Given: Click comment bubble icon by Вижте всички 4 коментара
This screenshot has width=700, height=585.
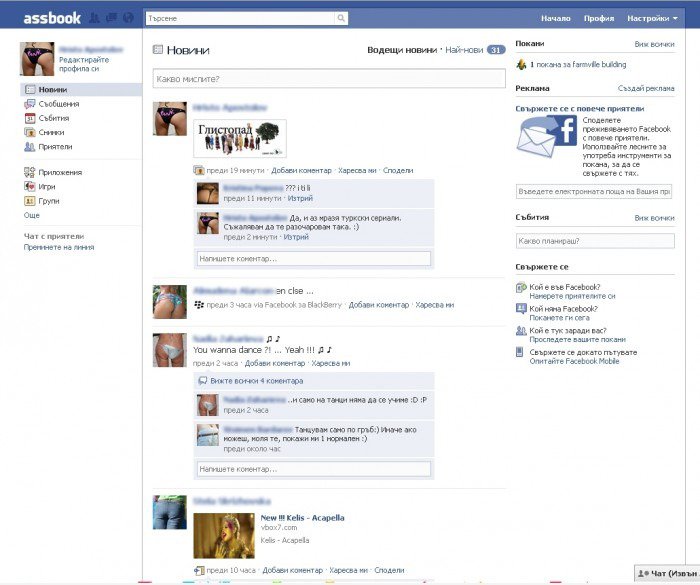Looking at the screenshot, I should point(203,381).
